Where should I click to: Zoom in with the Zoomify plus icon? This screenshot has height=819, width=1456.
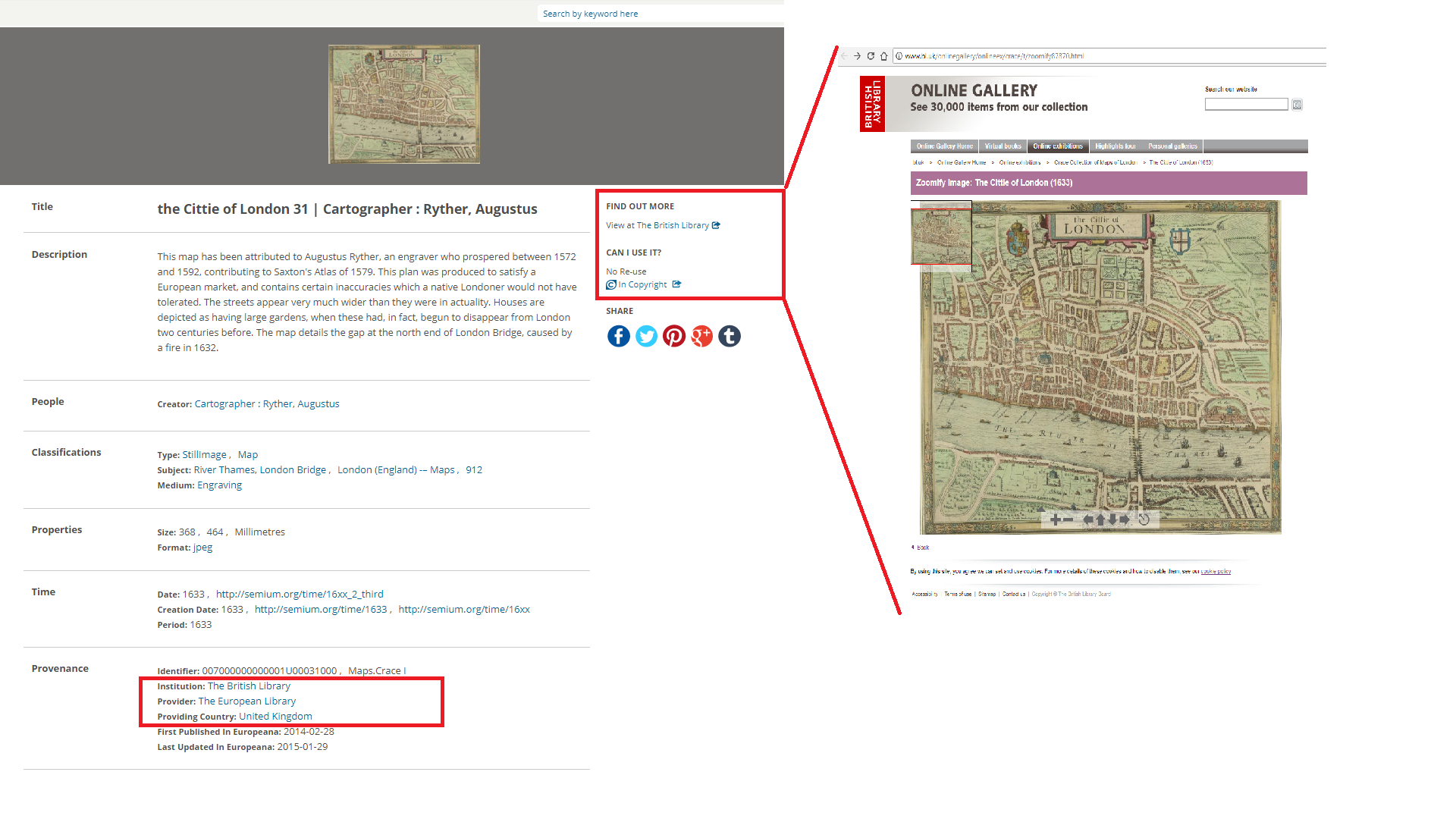coord(1055,519)
